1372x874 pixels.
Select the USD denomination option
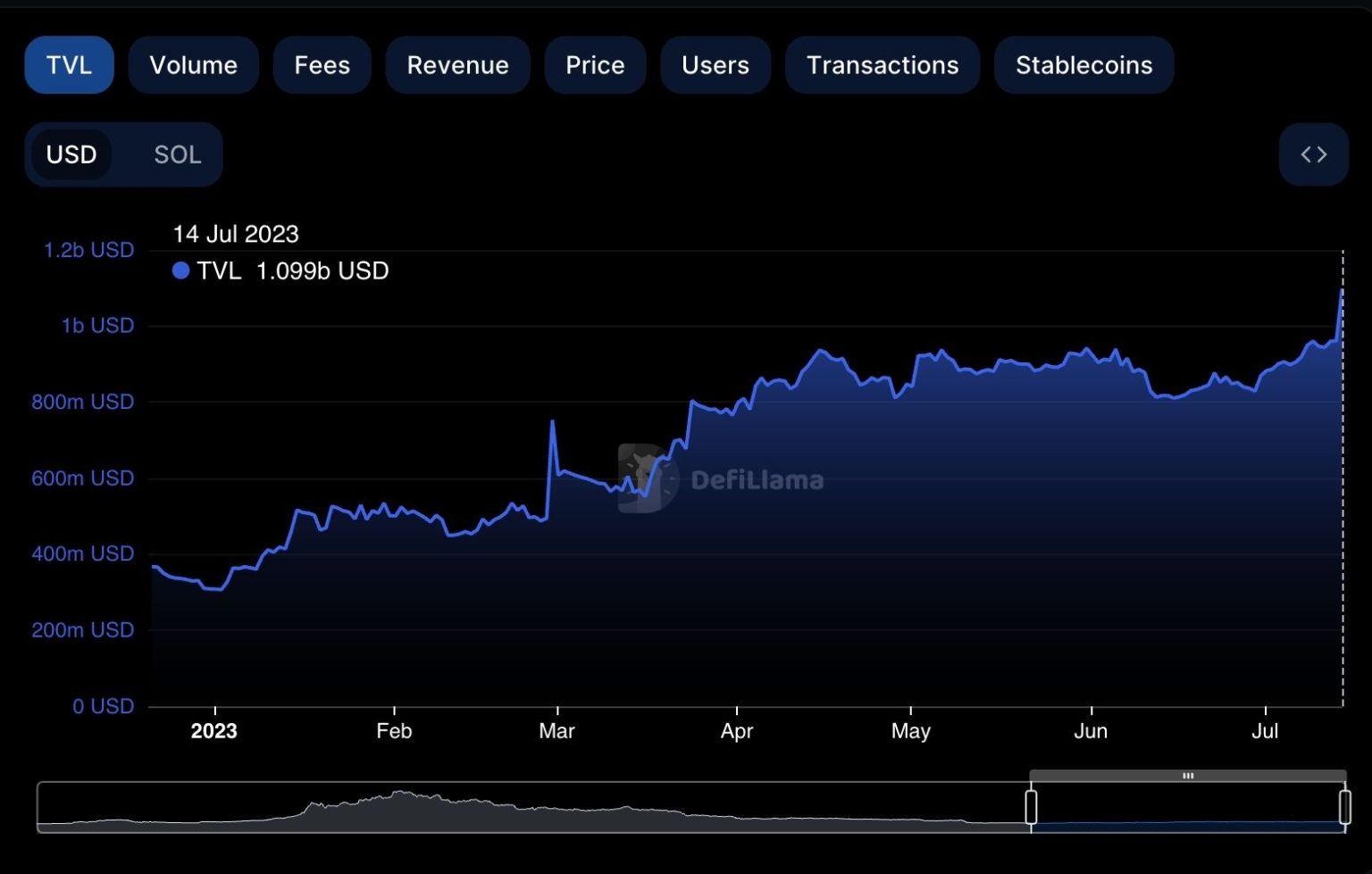71,154
